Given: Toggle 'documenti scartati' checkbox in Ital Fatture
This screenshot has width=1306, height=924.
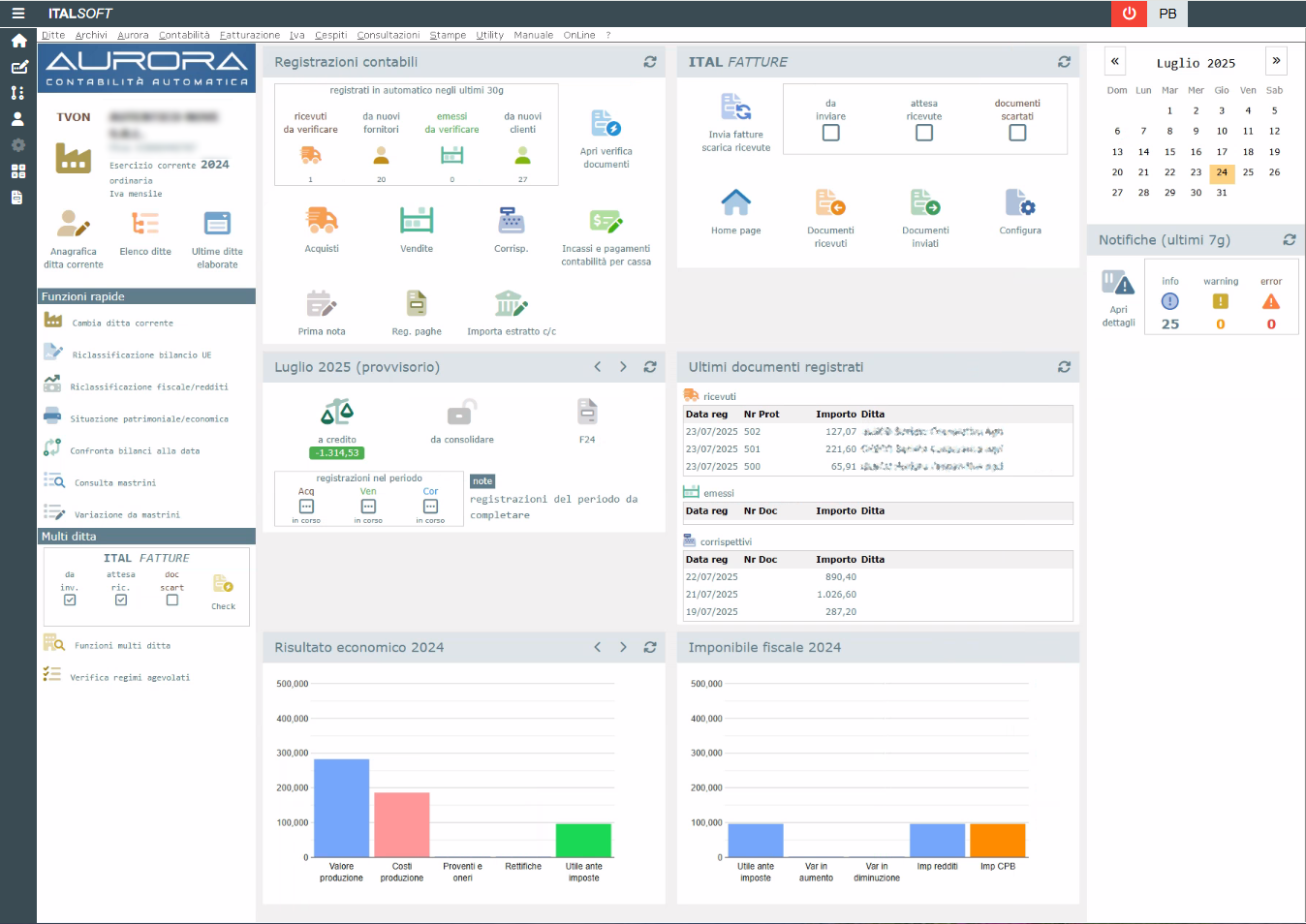Looking at the screenshot, I should (x=1017, y=133).
